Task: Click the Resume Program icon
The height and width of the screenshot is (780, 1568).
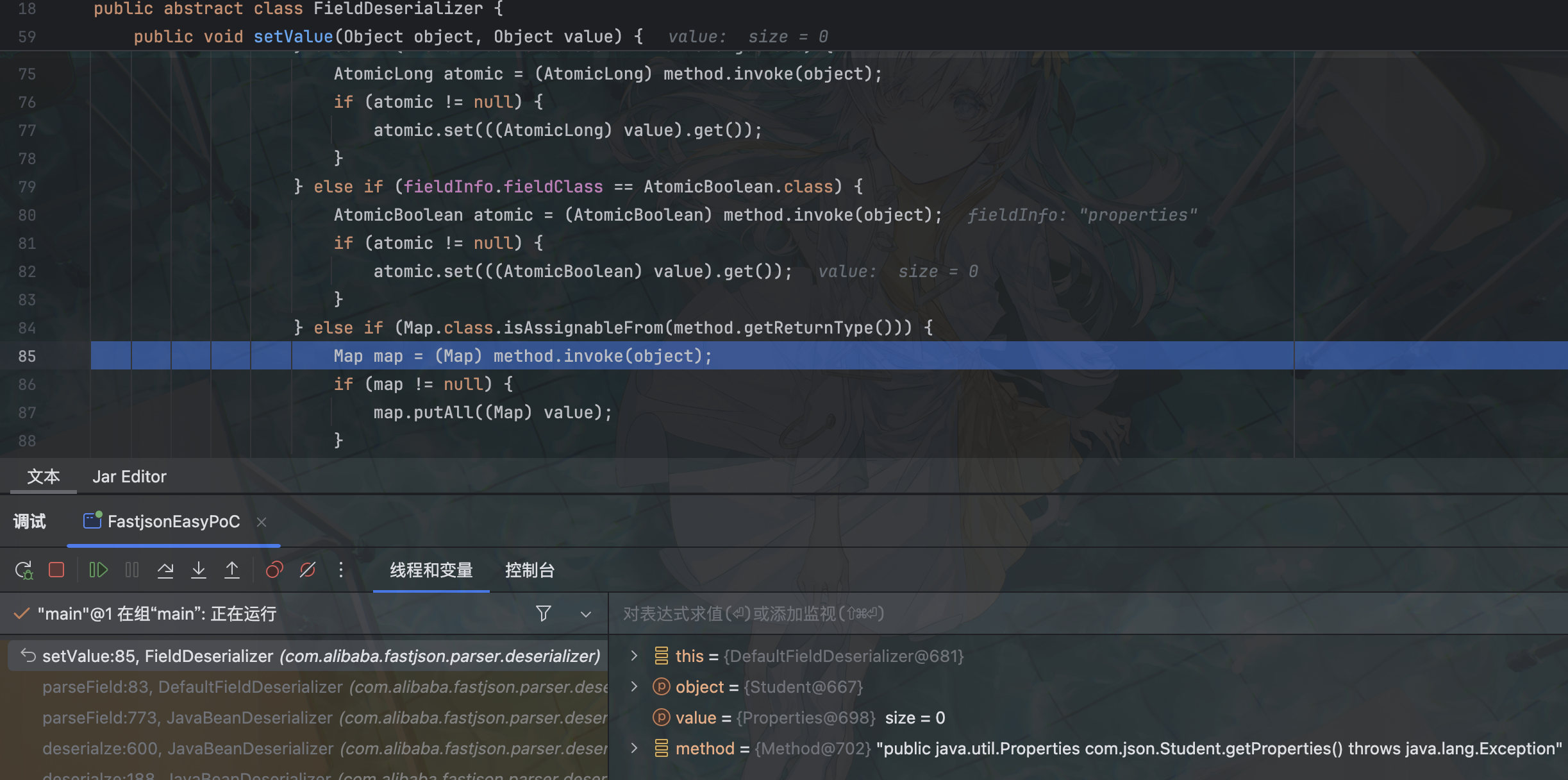Action: pyautogui.click(x=98, y=570)
